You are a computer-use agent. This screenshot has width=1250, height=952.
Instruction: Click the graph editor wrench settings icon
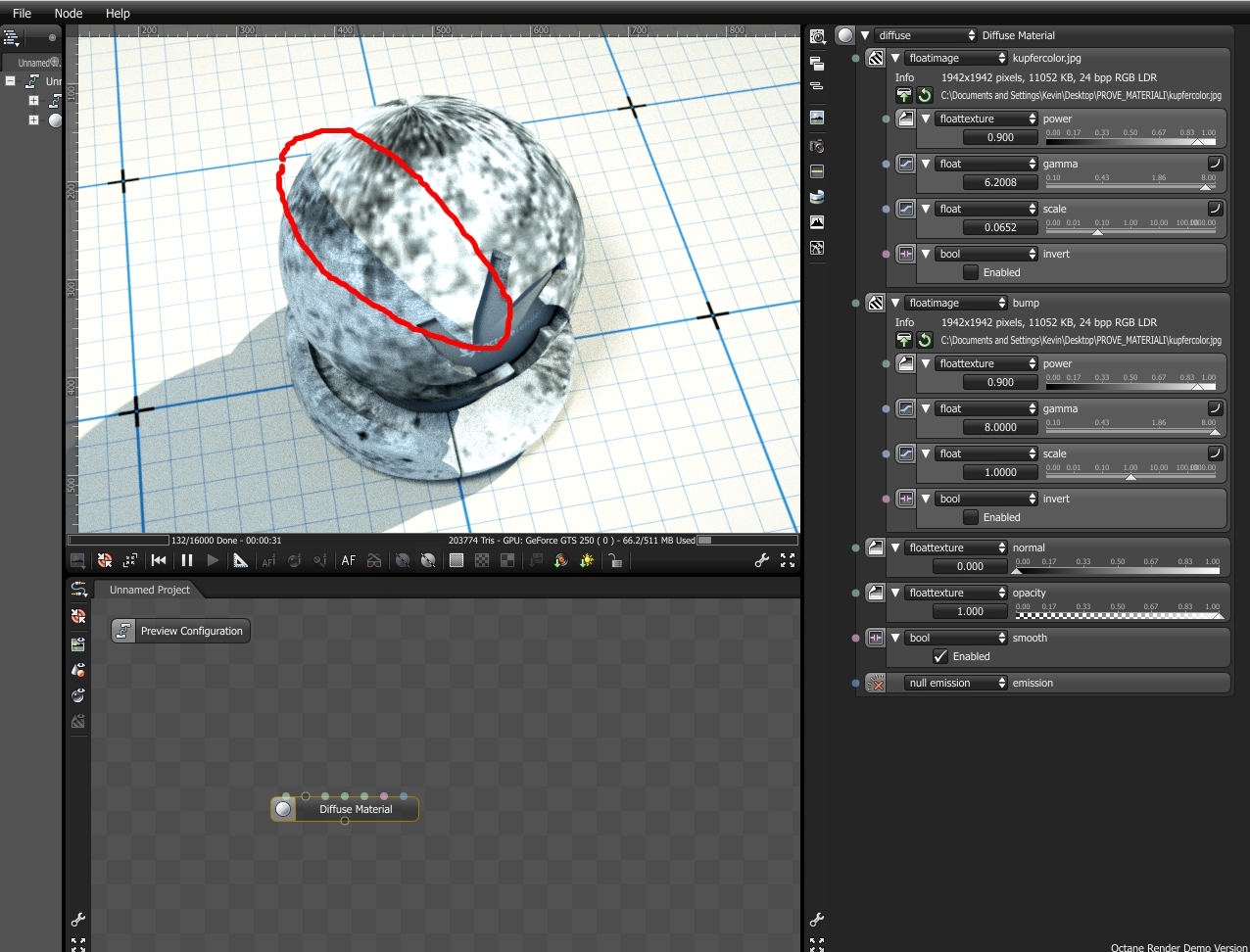(x=78, y=920)
